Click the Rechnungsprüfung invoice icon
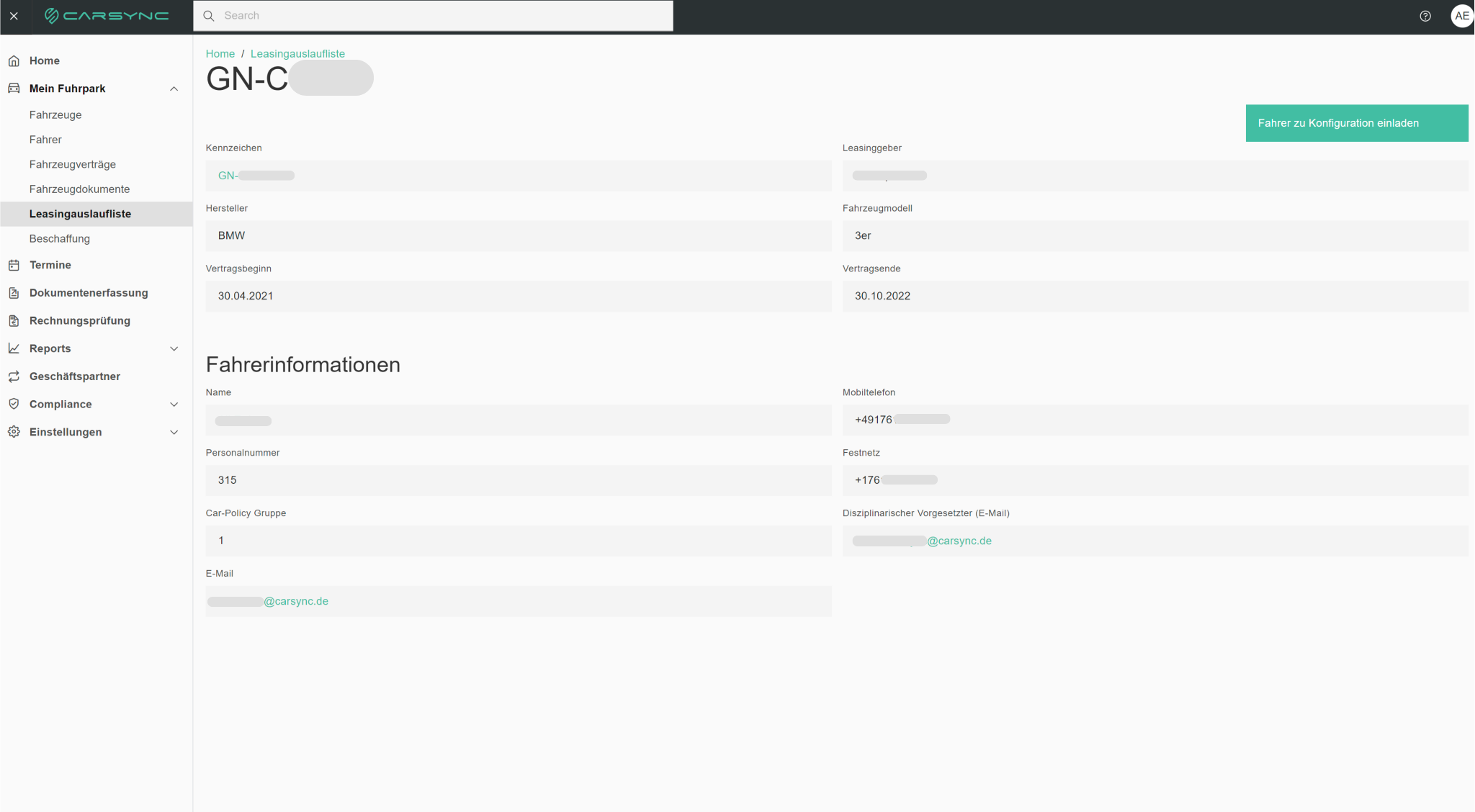This screenshot has height=812, width=1475. pos(14,321)
